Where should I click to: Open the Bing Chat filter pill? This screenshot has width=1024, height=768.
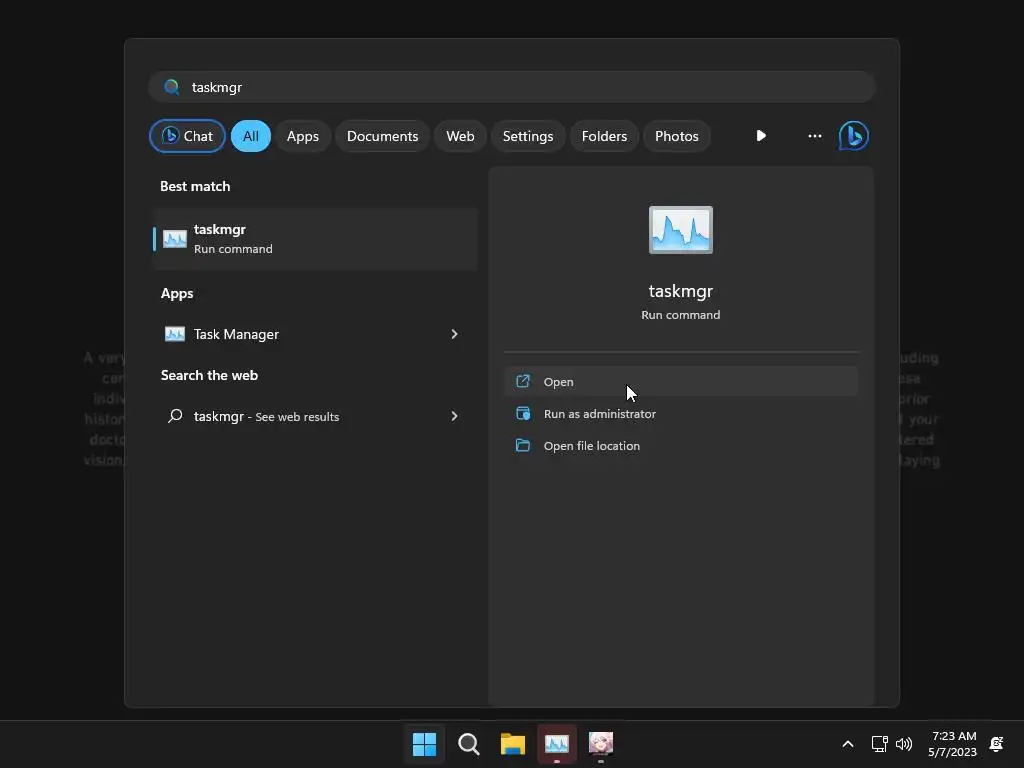tap(187, 136)
